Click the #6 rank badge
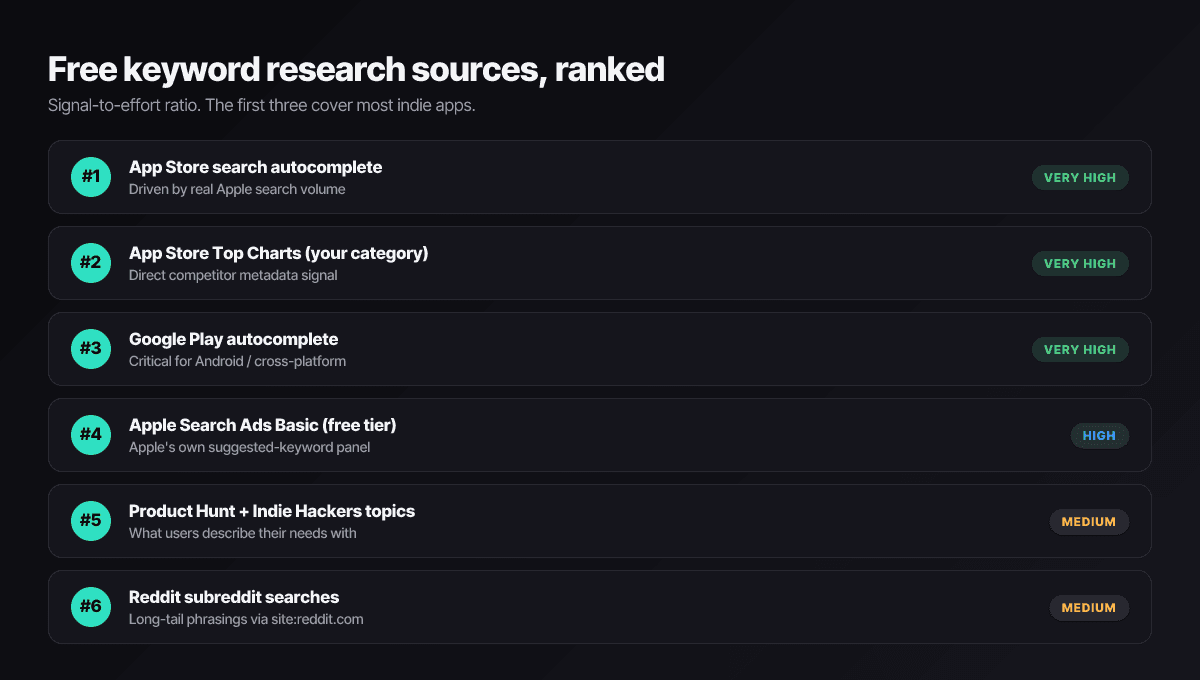 click(x=91, y=607)
